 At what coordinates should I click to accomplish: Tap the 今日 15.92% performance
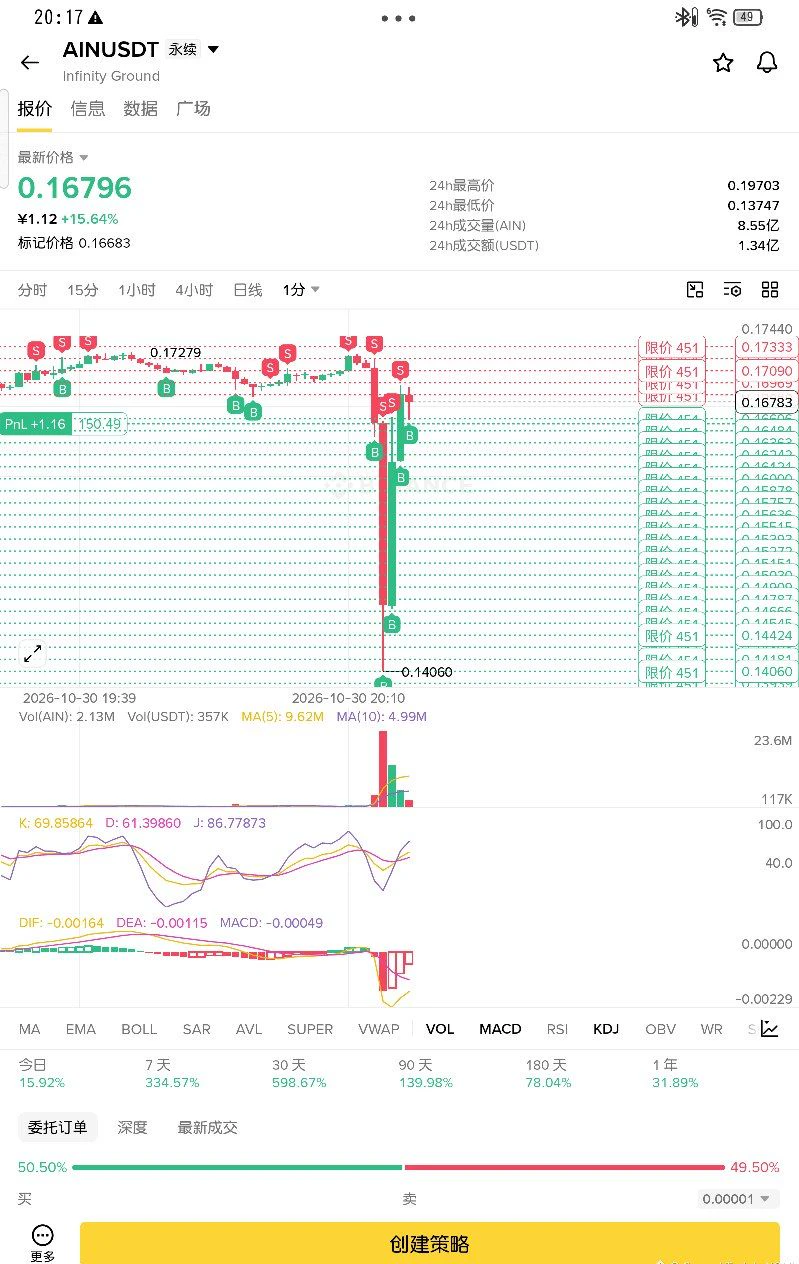click(42, 1074)
